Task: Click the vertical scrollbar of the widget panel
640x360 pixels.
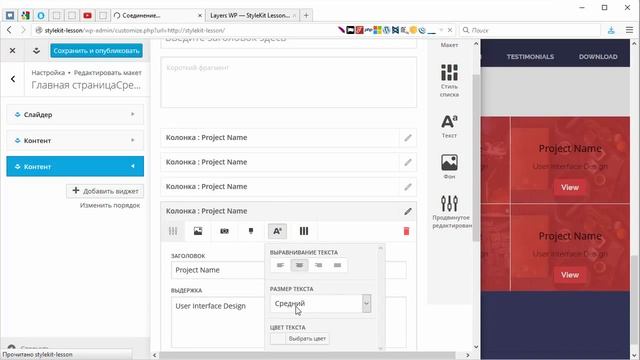Action: (476, 158)
